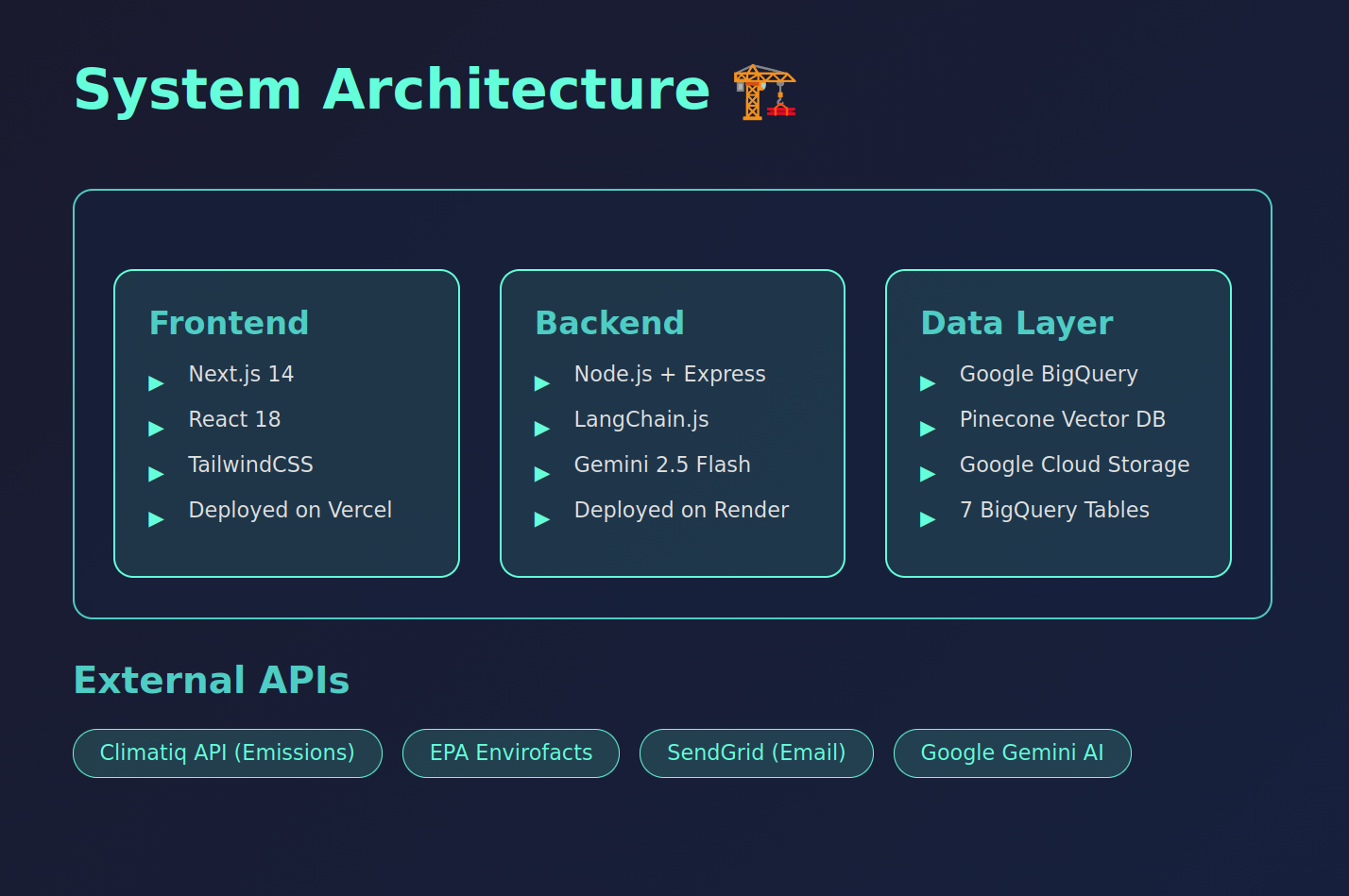Image resolution: width=1349 pixels, height=896 pixels.
Task: Select the Climatiq API (Emissions) pill
Action: tap(228, 753)
